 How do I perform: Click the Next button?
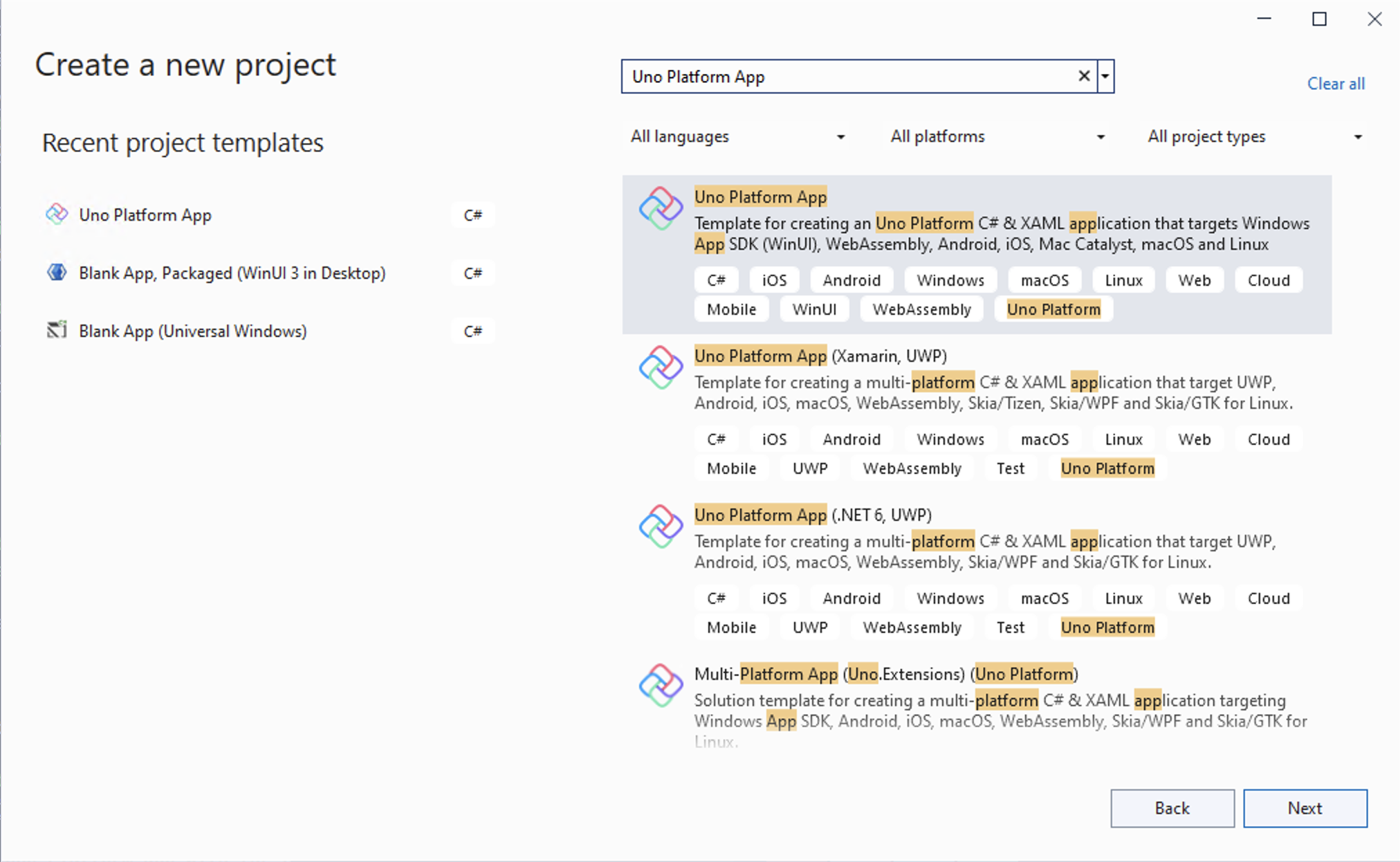tap(1305, 808)
